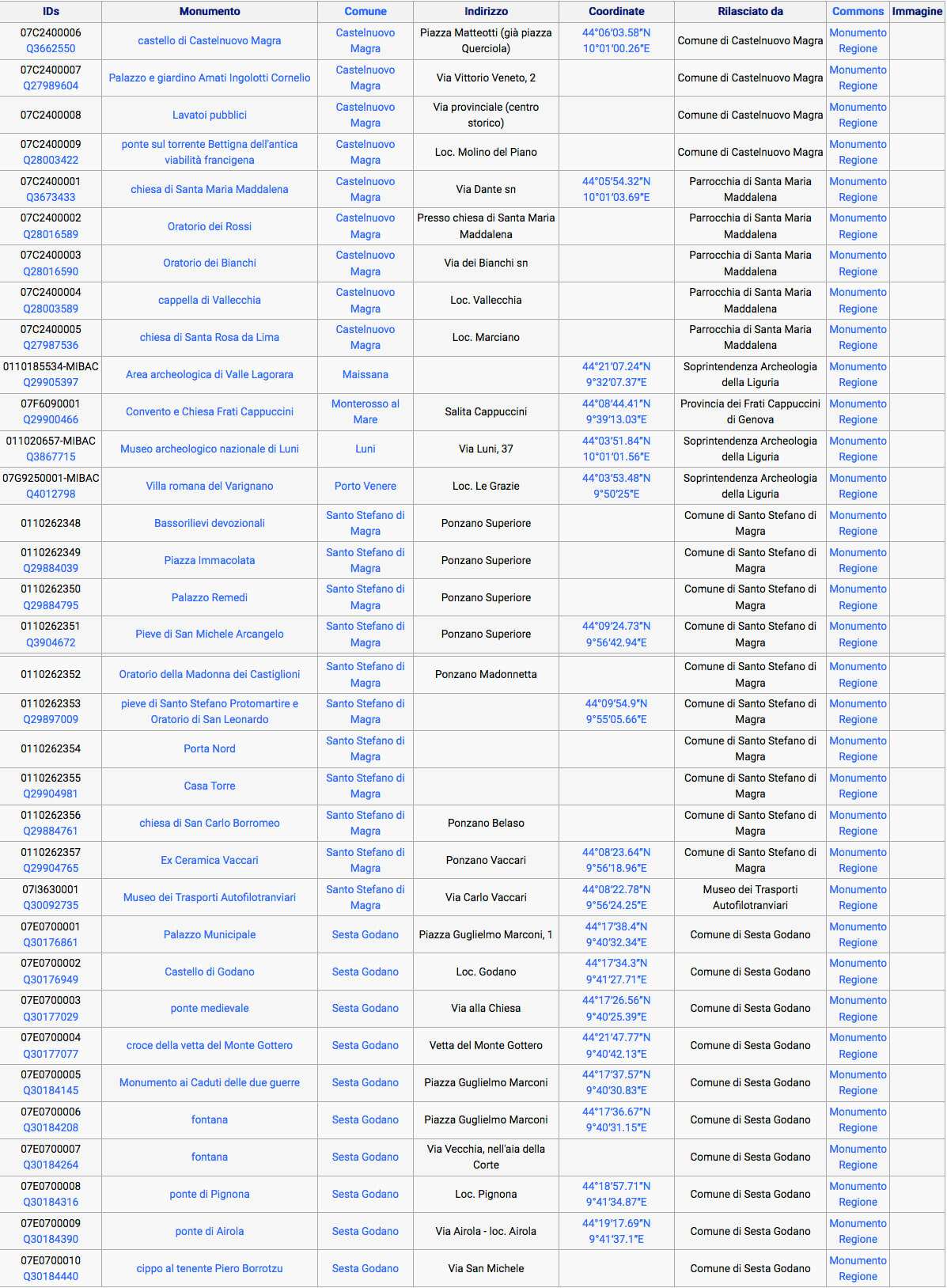Open Palazzo Remedi link
The image size is (947, 1288).
[x=210, y=597]
